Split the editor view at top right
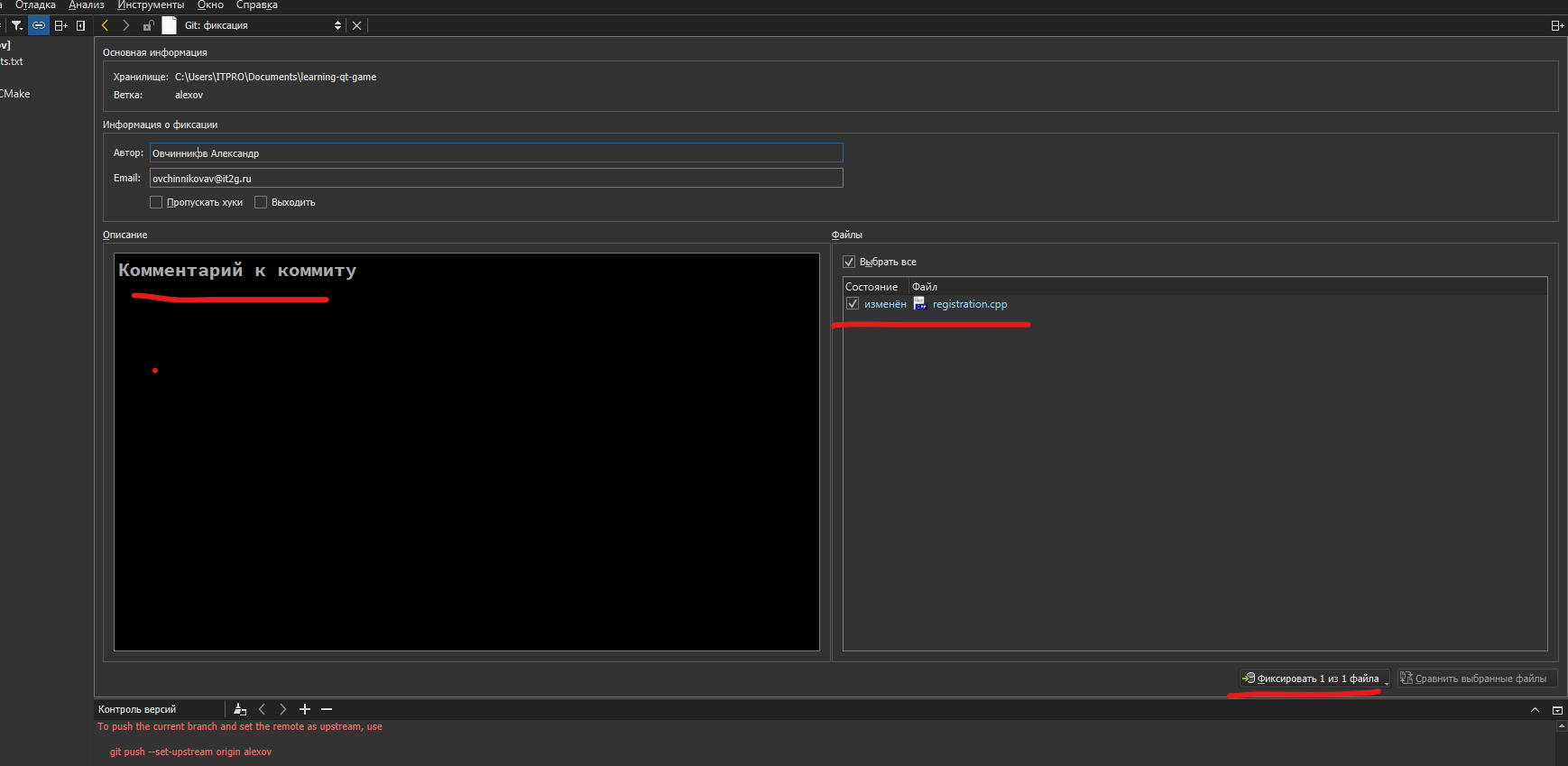This screenshot has width=1568, height=766. pyautogui.click(x=1557, y=25)
